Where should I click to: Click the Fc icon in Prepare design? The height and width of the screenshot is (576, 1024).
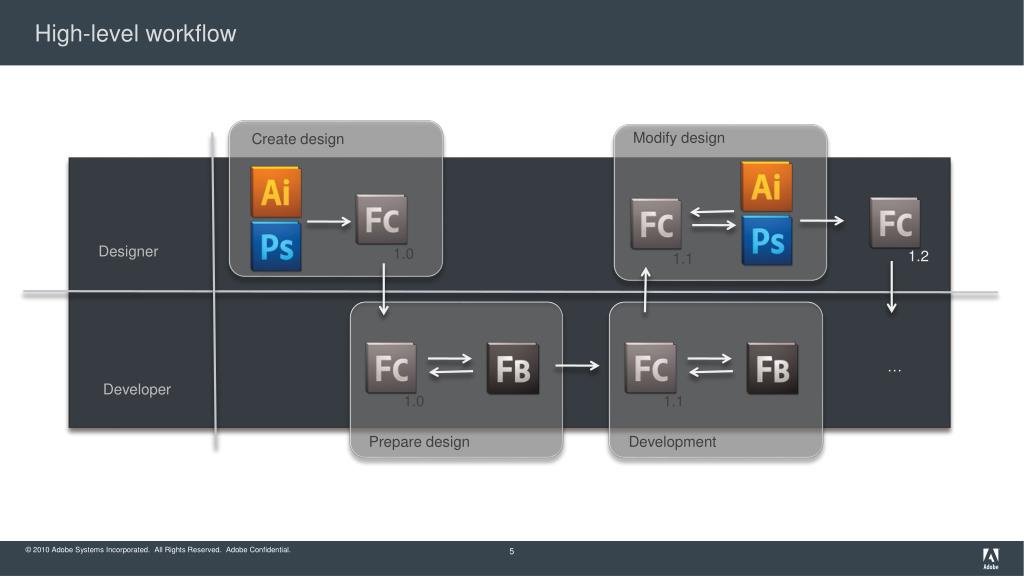click(391, 368)
